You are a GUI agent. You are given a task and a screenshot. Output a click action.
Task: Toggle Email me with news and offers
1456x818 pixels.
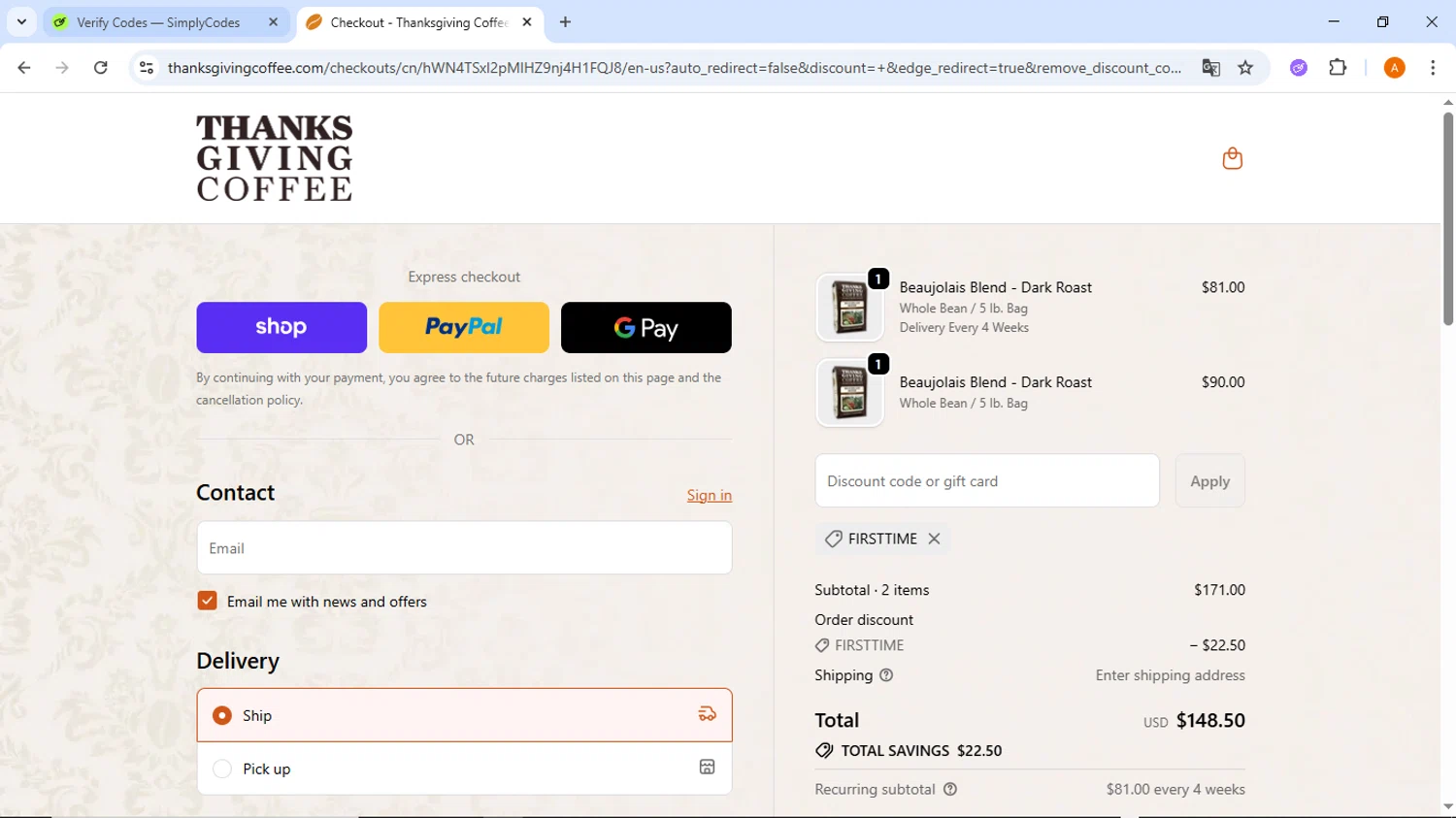207,601
